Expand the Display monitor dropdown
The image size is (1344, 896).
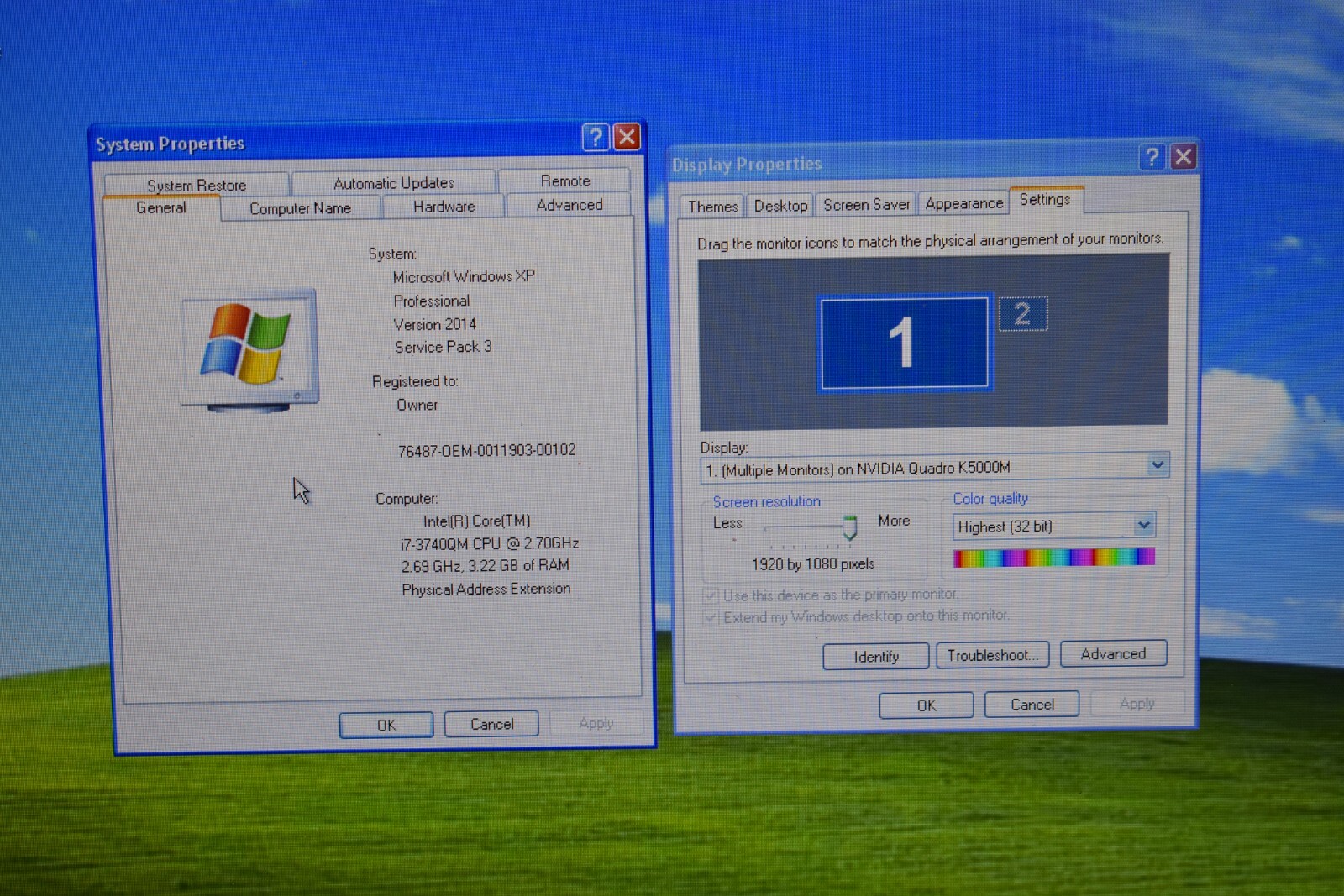1157,465
